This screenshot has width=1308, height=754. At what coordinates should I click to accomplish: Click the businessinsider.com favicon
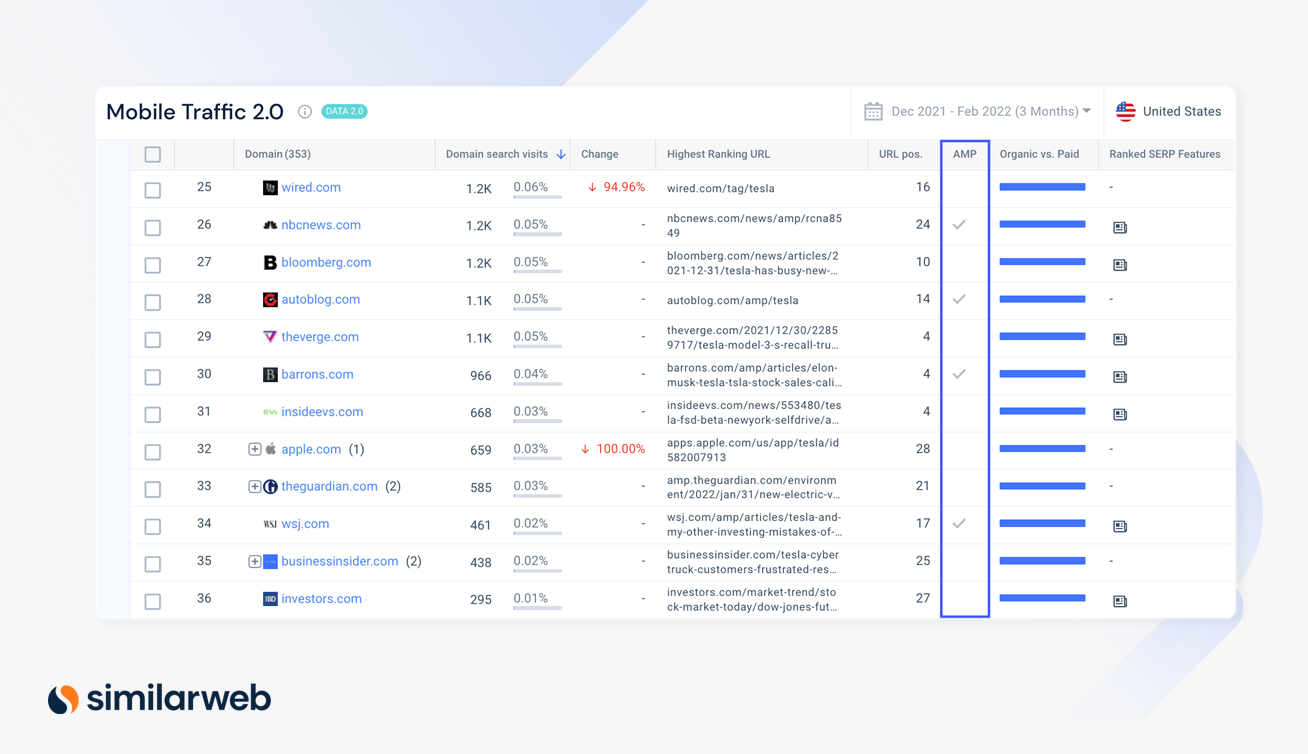270,562
